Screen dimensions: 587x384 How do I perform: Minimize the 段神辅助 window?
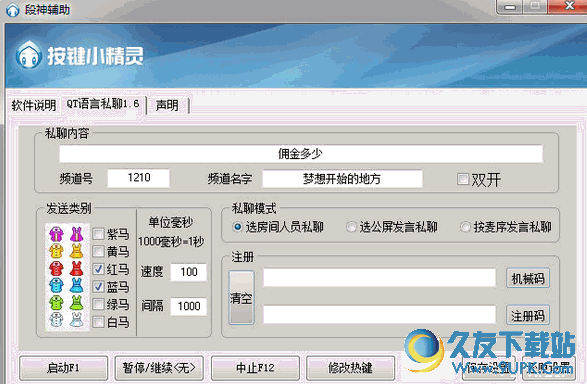pyautogui.click(x=510, y=7)
